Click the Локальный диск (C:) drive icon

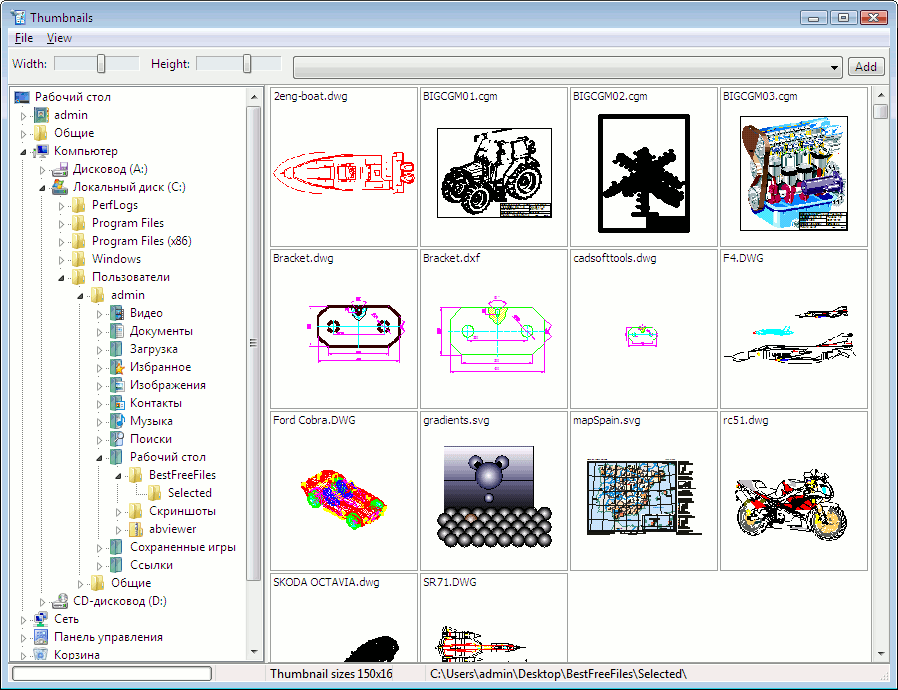(x=60, y=187)
